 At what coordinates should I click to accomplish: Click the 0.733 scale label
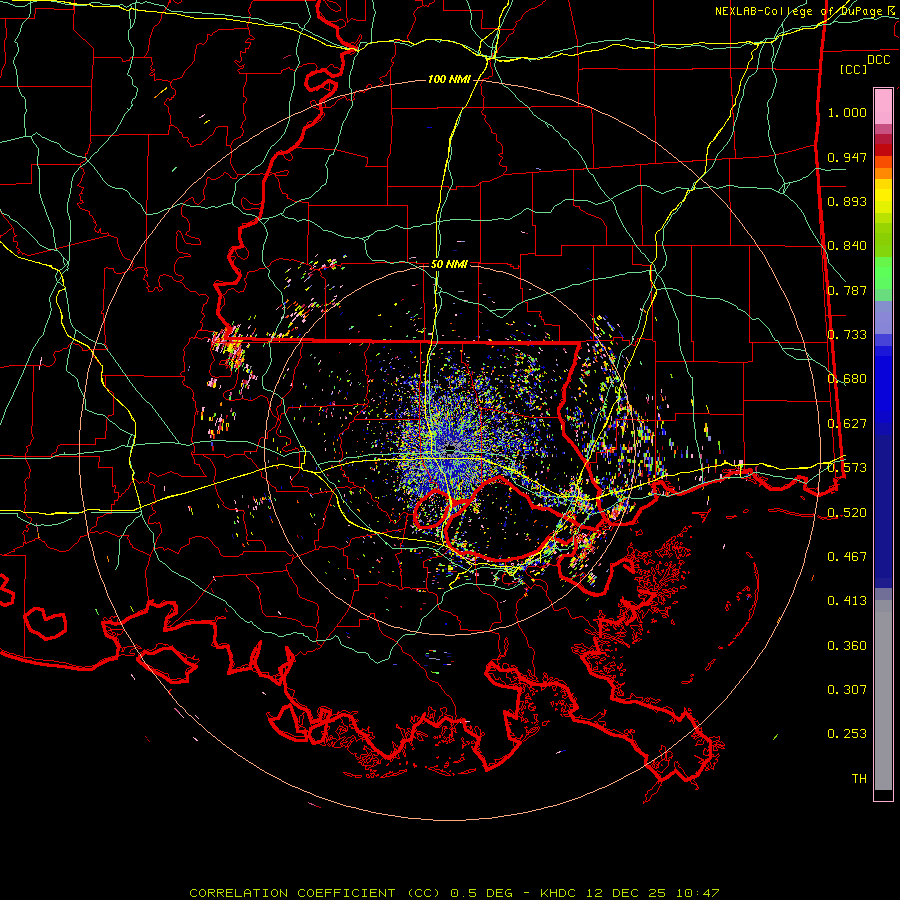[x=847, y=335]
